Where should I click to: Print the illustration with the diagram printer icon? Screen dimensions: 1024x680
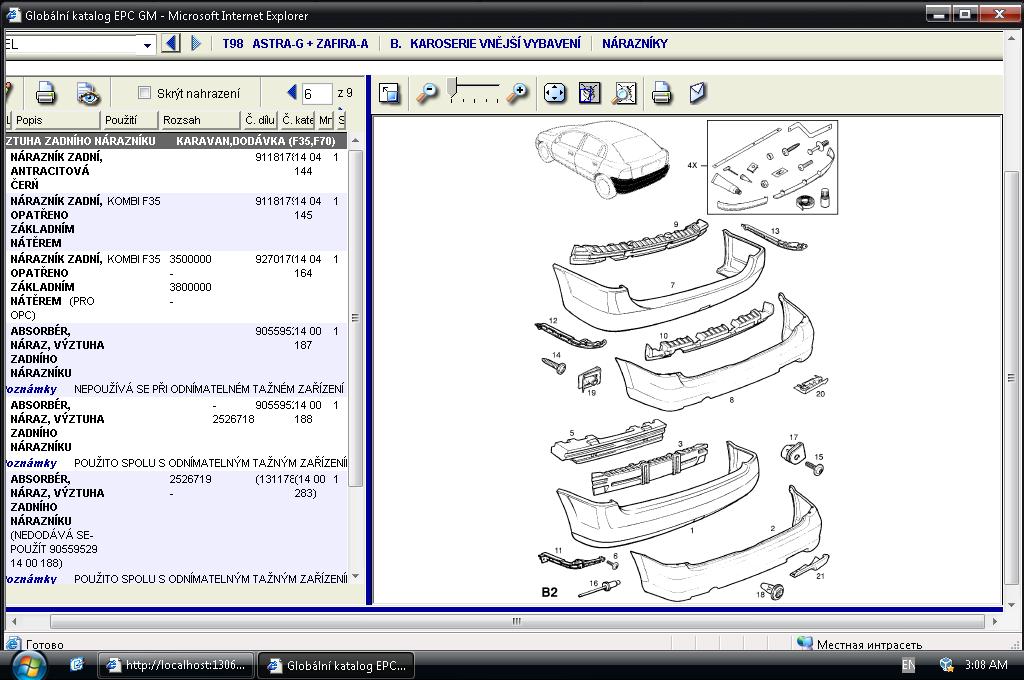click(661, 94)
